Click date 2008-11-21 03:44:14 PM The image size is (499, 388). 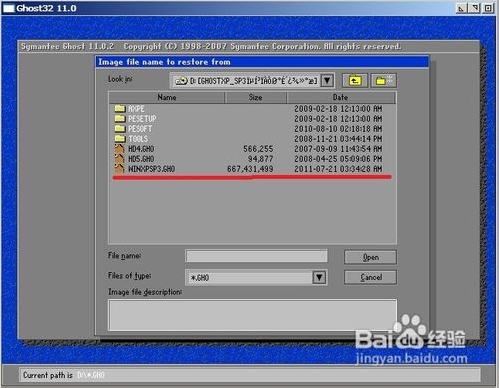click(338, 139)
